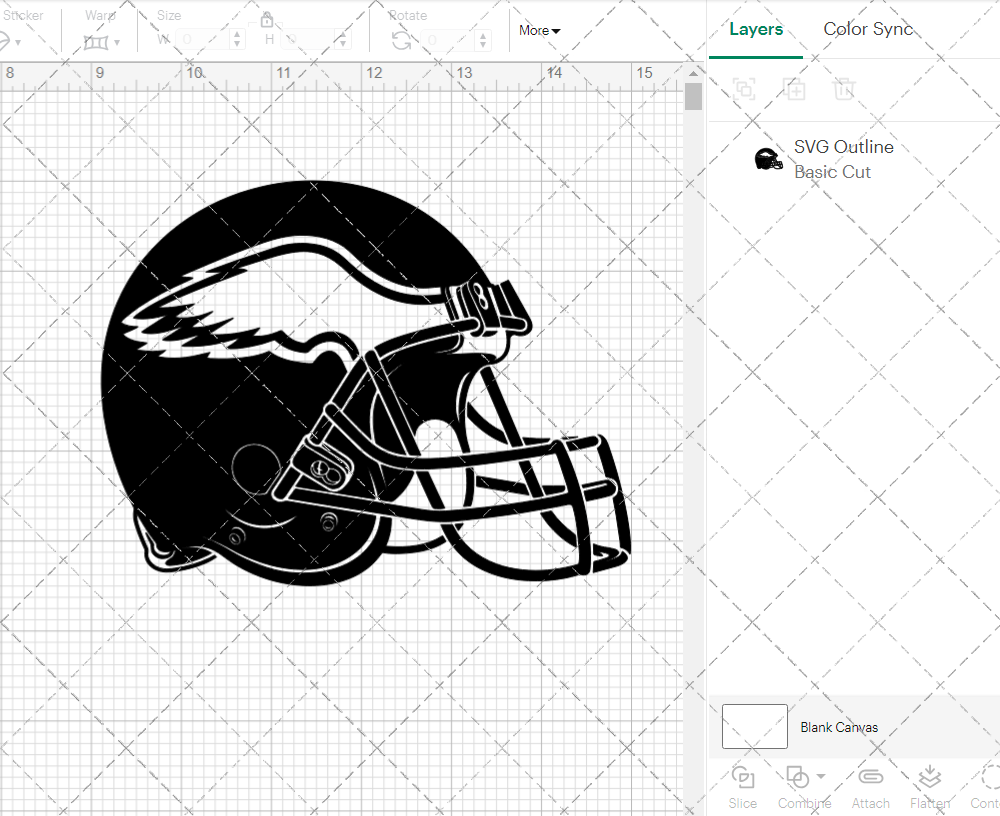Click the Rotate icon in toolbar
Image resolution: width=1000 pixels, height=816 pixels.
pos(401,40)
